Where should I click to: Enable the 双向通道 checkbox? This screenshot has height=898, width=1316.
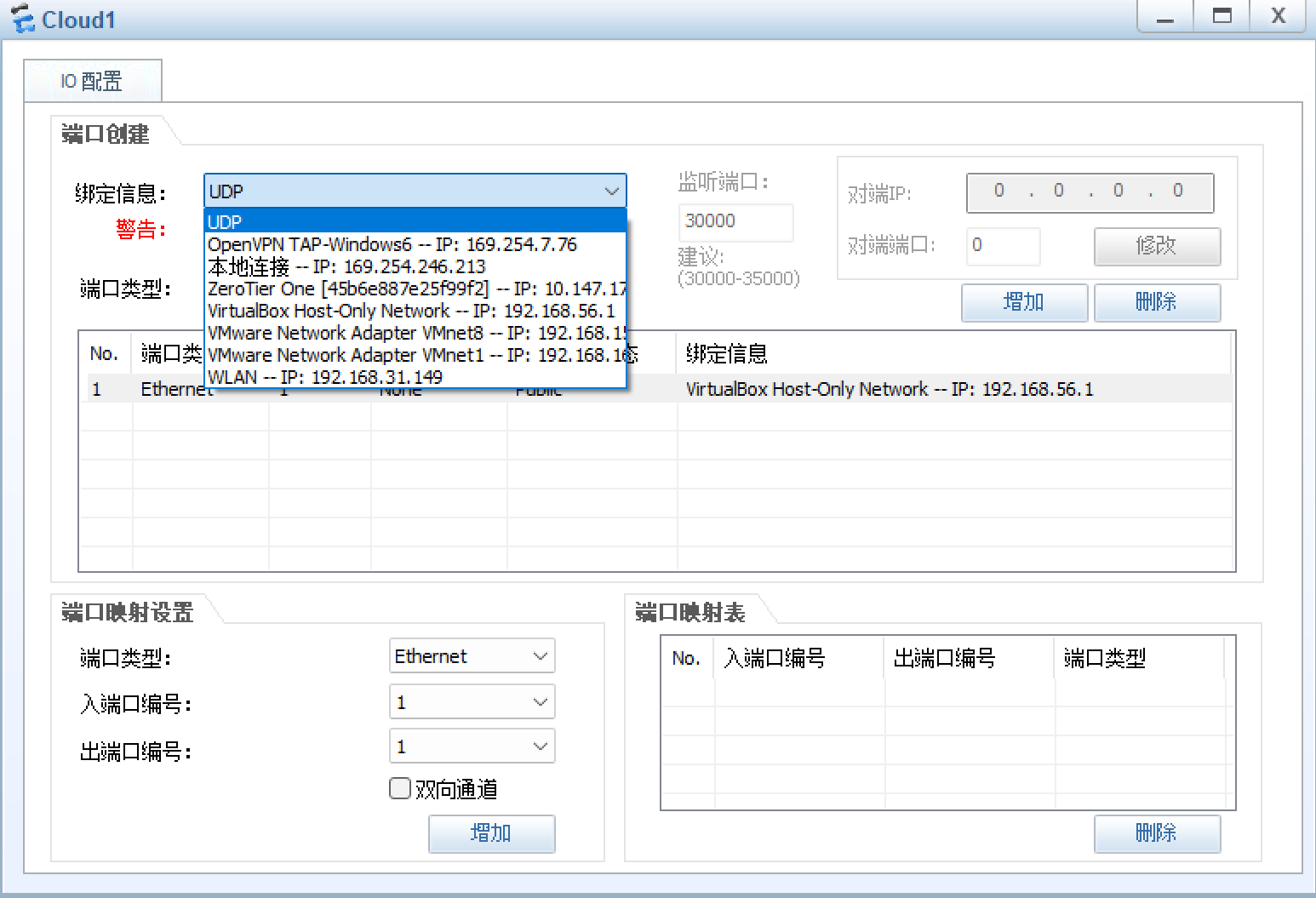[x=399, y=788]
